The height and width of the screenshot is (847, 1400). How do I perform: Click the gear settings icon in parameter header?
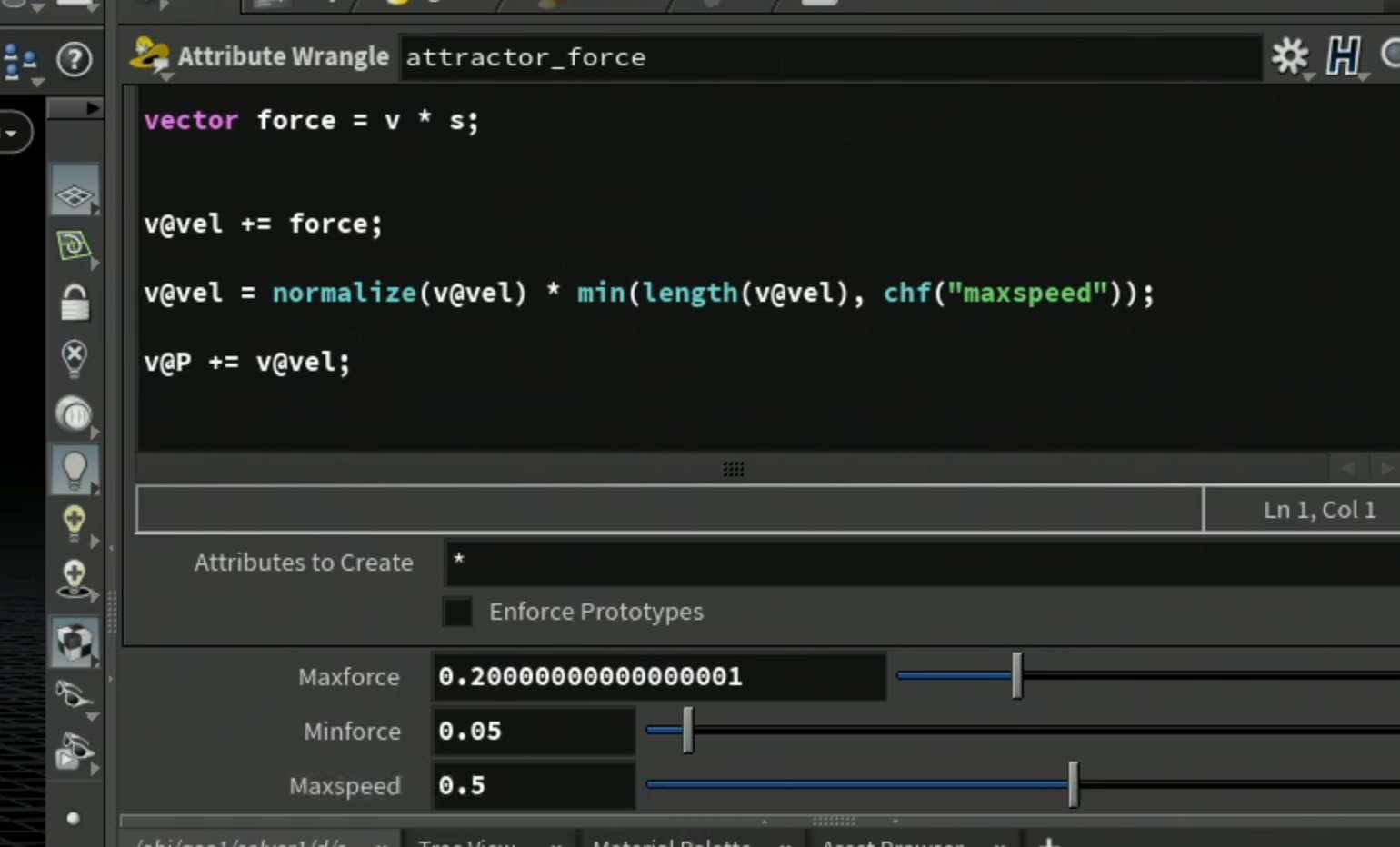tap(1289, 56)
